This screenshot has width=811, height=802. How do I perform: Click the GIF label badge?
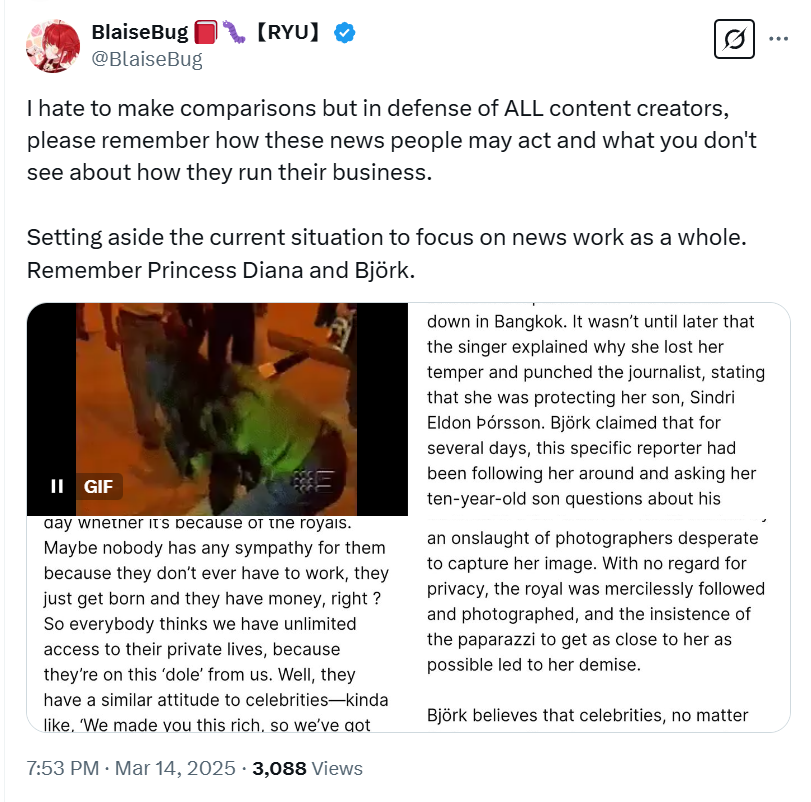[99, 486]
